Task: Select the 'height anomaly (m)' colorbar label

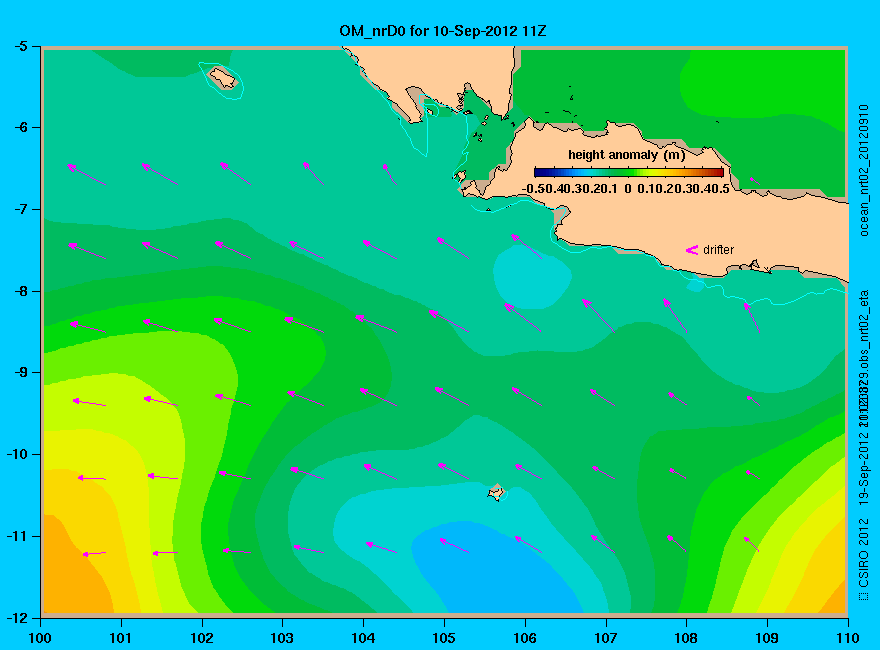Action: point(626,155)
